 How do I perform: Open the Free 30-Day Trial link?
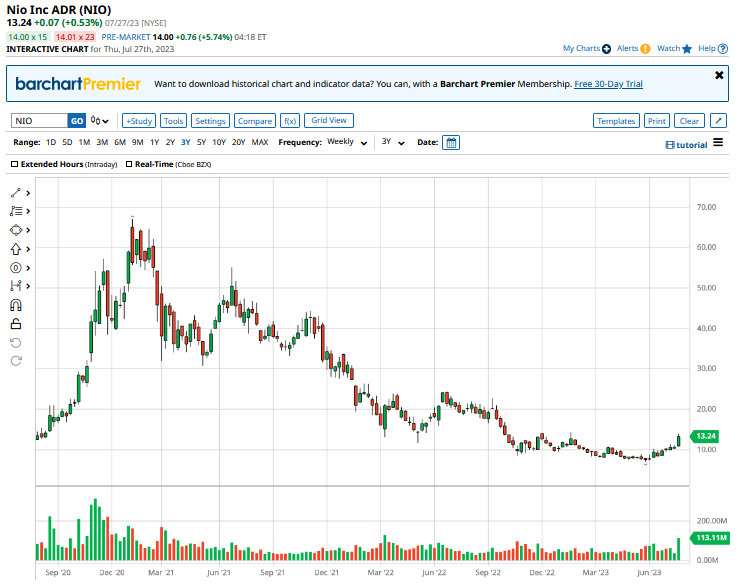point(608,84)
